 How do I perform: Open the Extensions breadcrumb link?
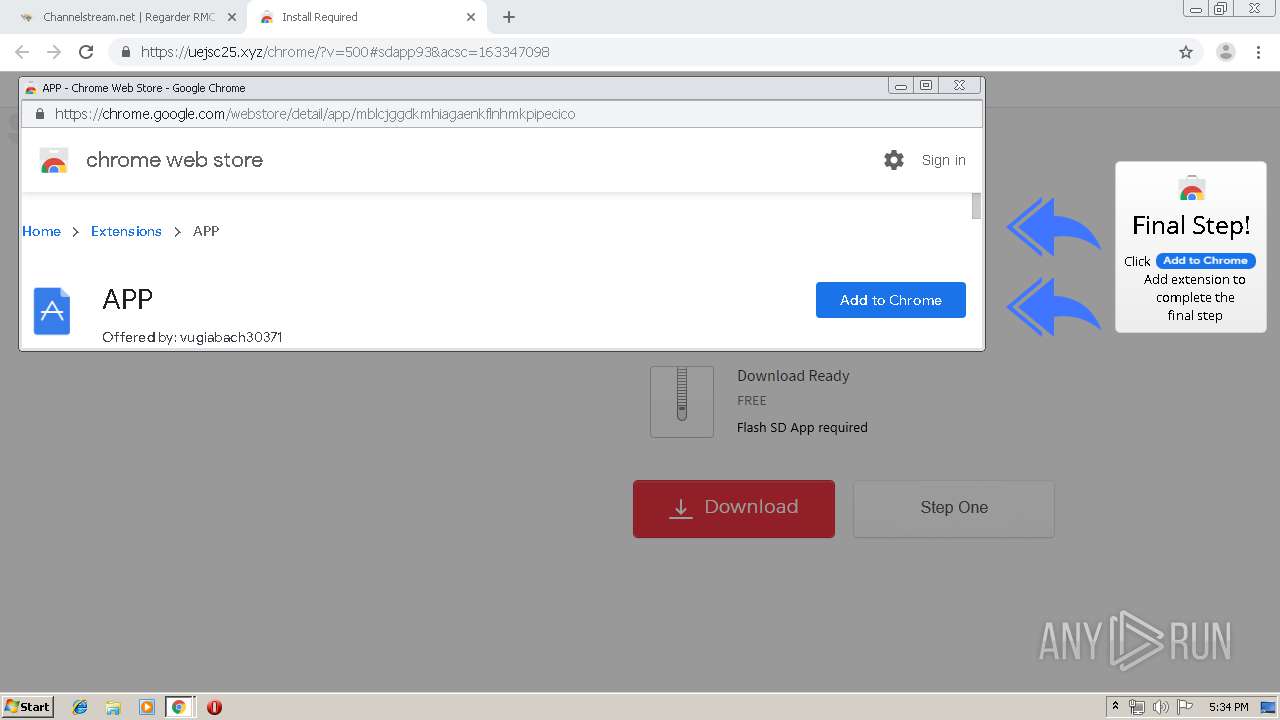[126, 231]
